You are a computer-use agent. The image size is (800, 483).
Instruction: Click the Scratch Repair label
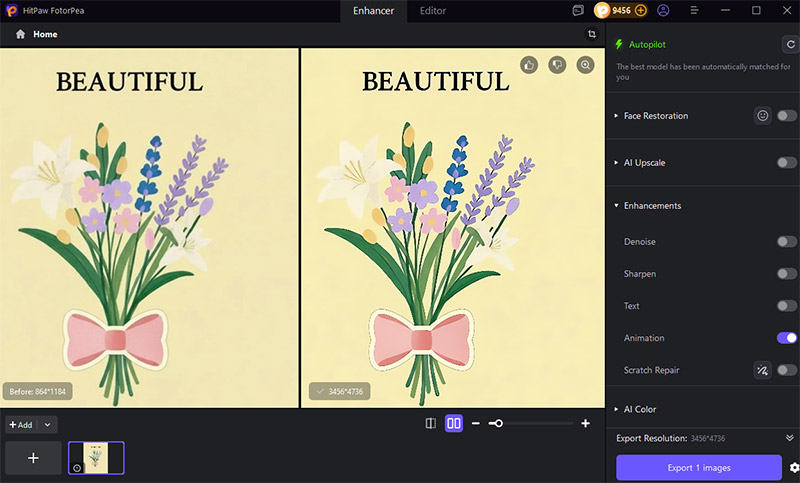click(652, 370)
